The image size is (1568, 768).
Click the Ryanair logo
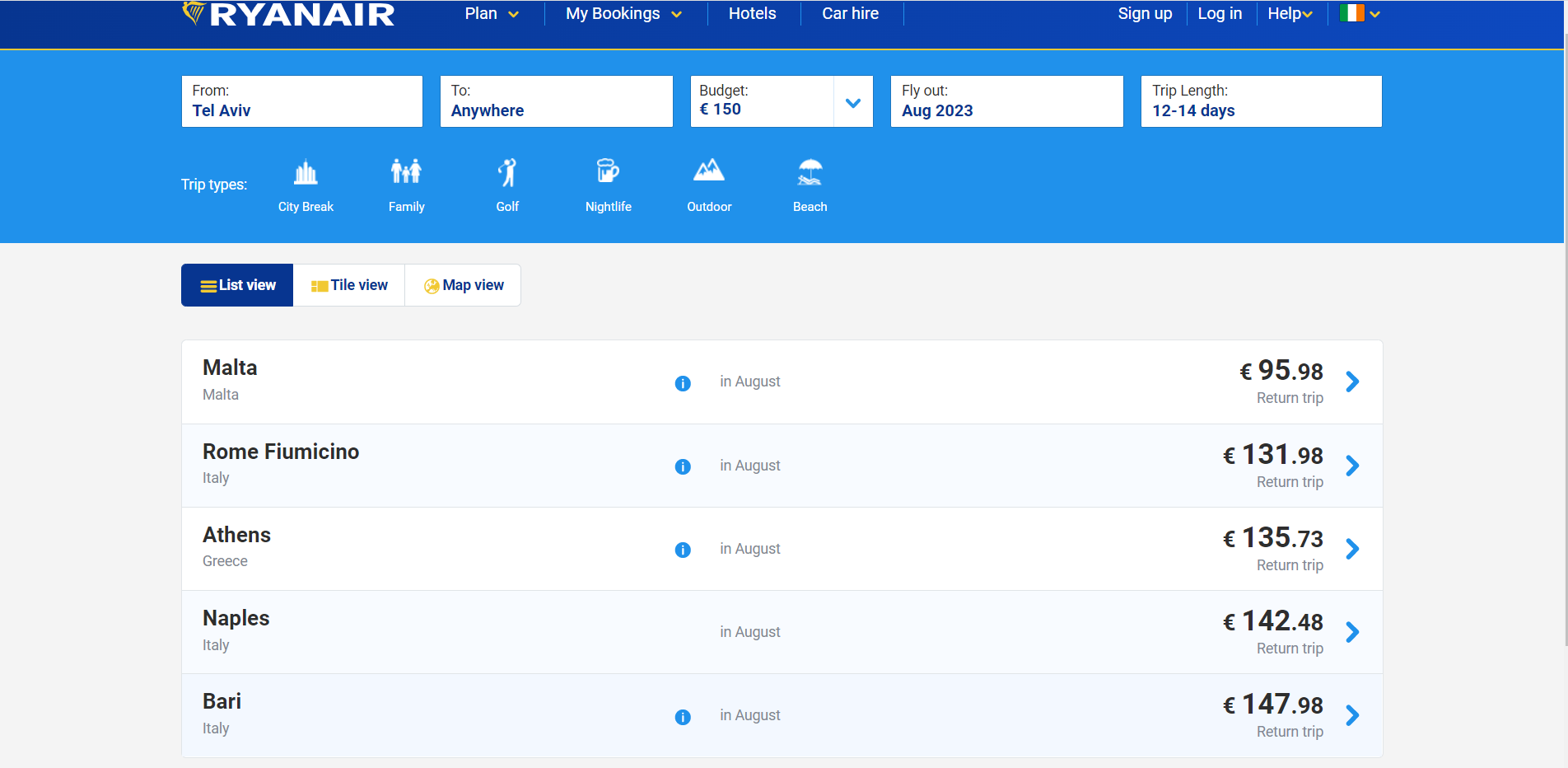(288, 14)
